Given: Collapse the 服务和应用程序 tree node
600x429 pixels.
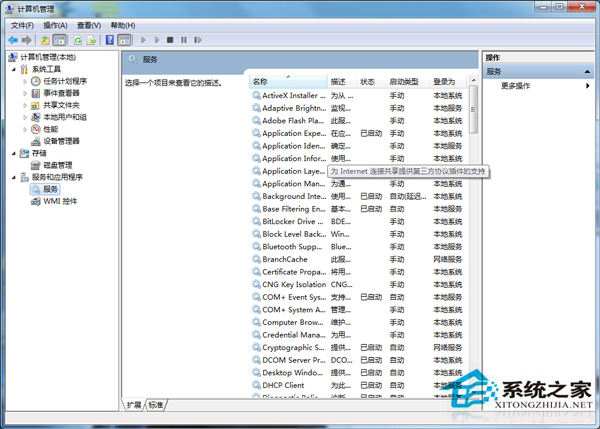Looking at the screenshot, I should coord(14,177).
